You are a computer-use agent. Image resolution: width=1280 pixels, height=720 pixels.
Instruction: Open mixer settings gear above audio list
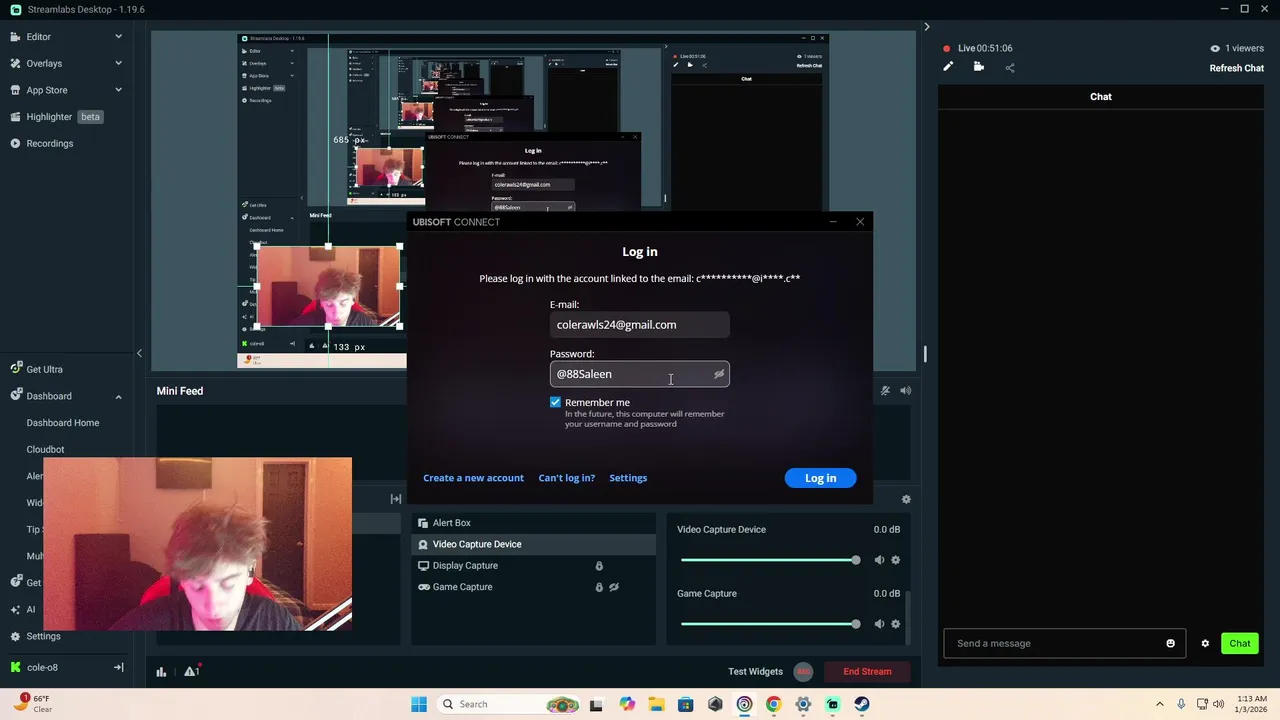coord(906,499)
